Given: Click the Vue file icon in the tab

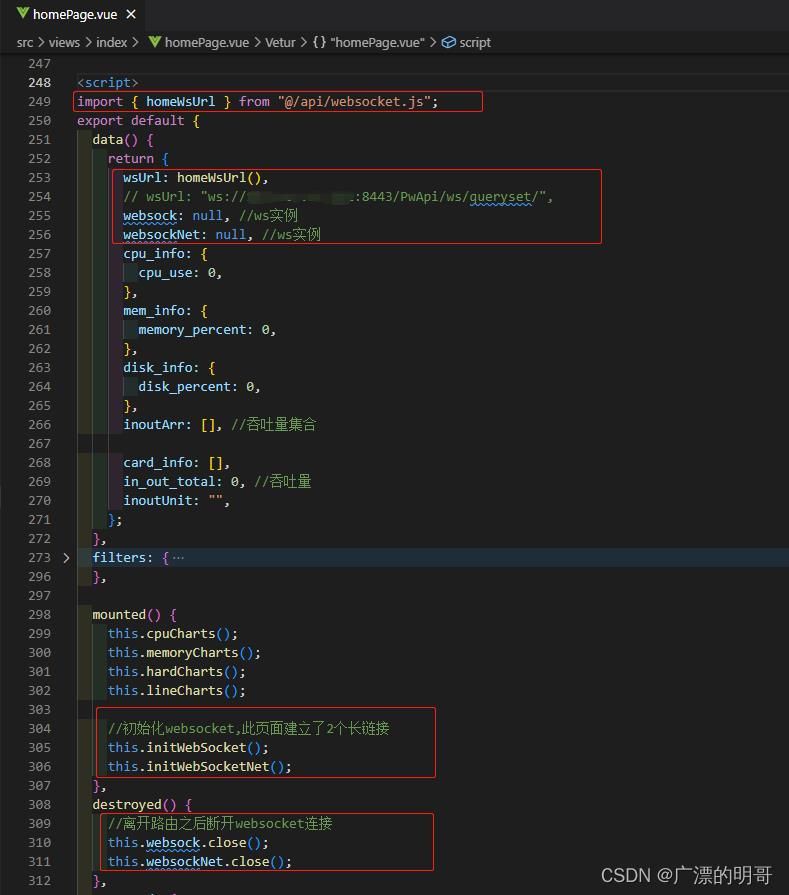Looking at the screenshot, I should [x=22, y=14].
